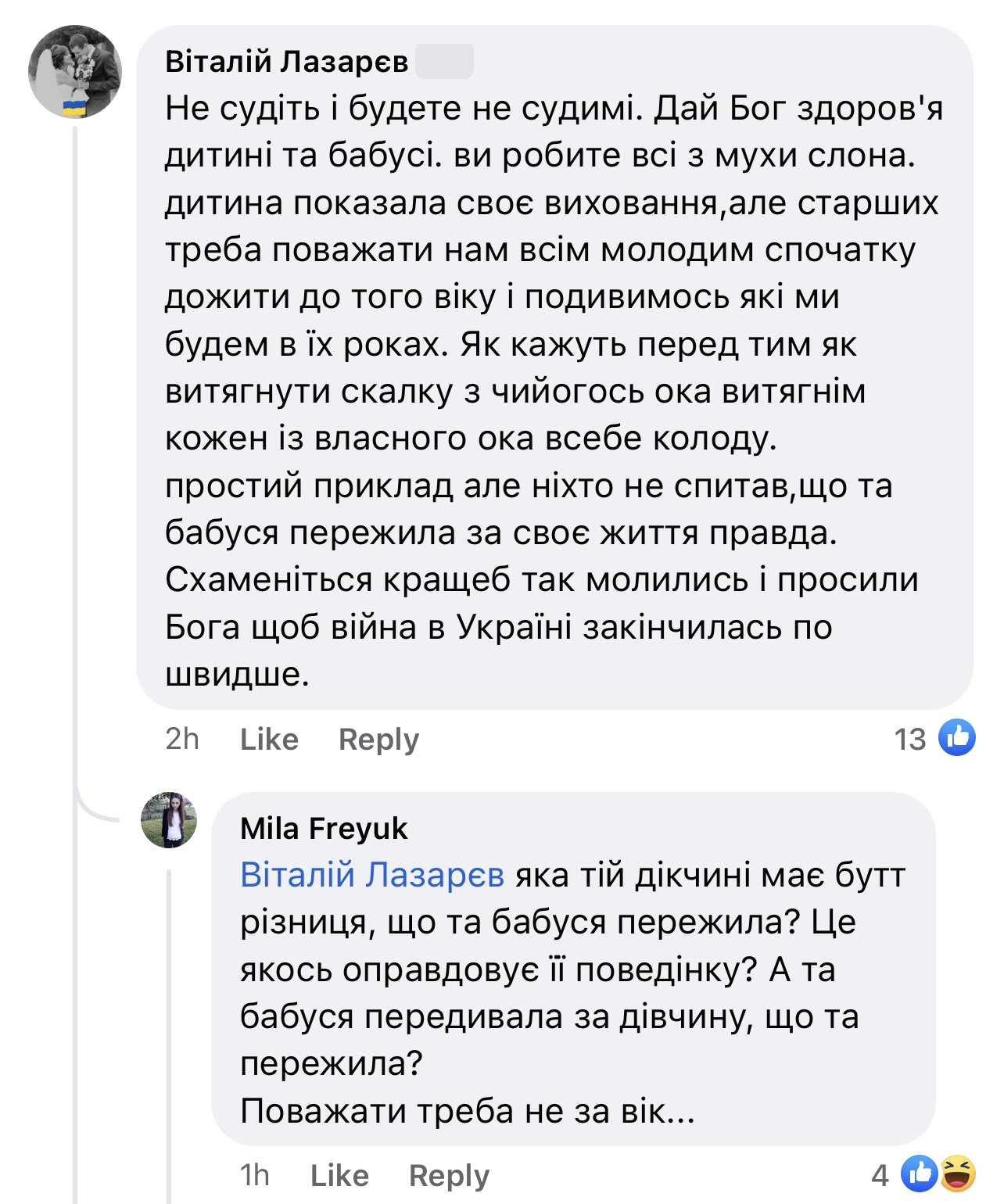Click the thumbs-up reaction icon beside 4

tap(920, 1173)
